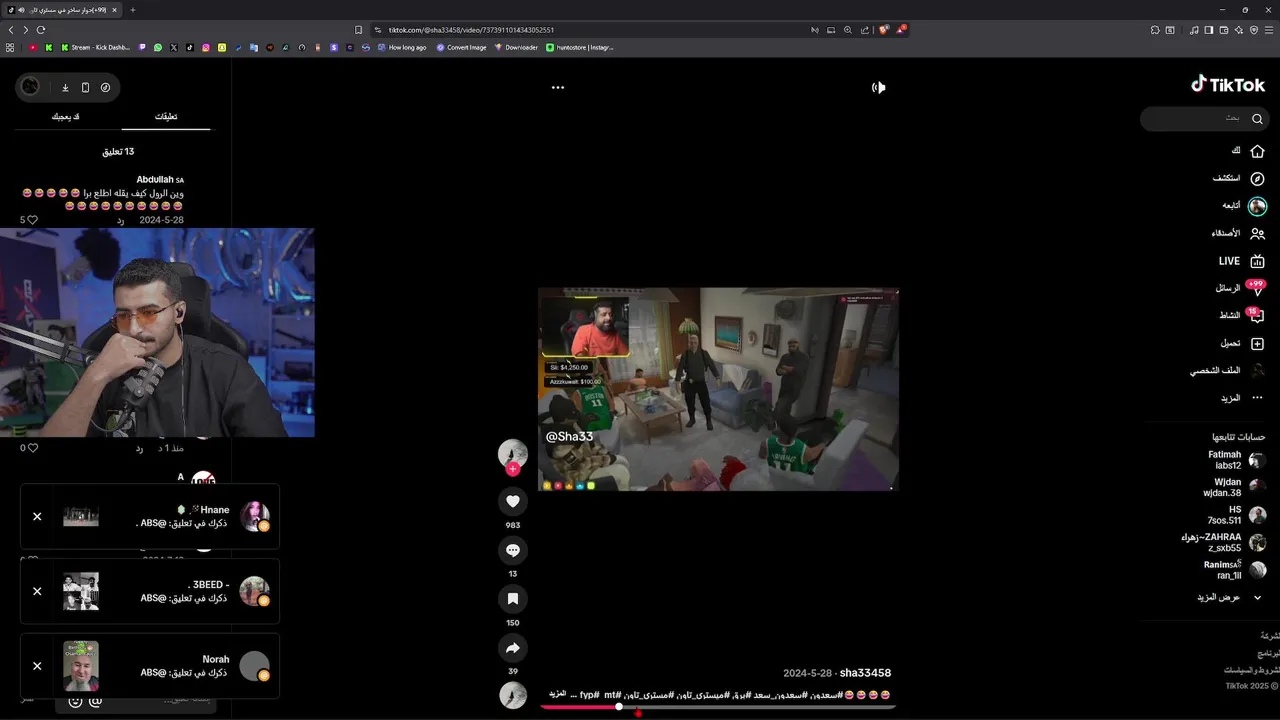1280x720 pixels.
Task: Open sha33458 creator username link
Action: [865, 673]
